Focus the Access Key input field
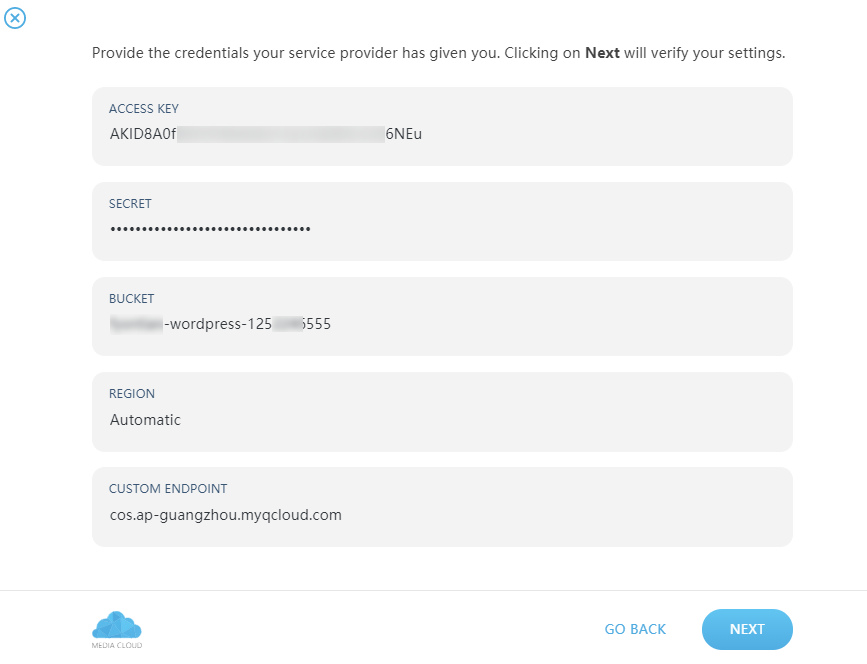This screenshot has width=867, height=664. point(442,126)
